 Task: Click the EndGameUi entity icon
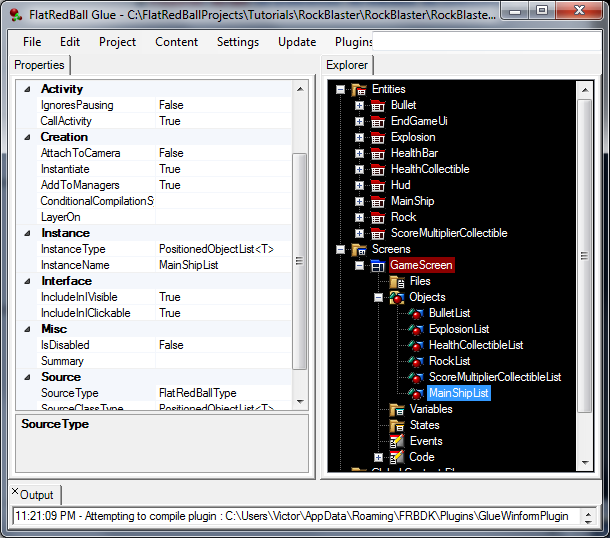(378, 121)
